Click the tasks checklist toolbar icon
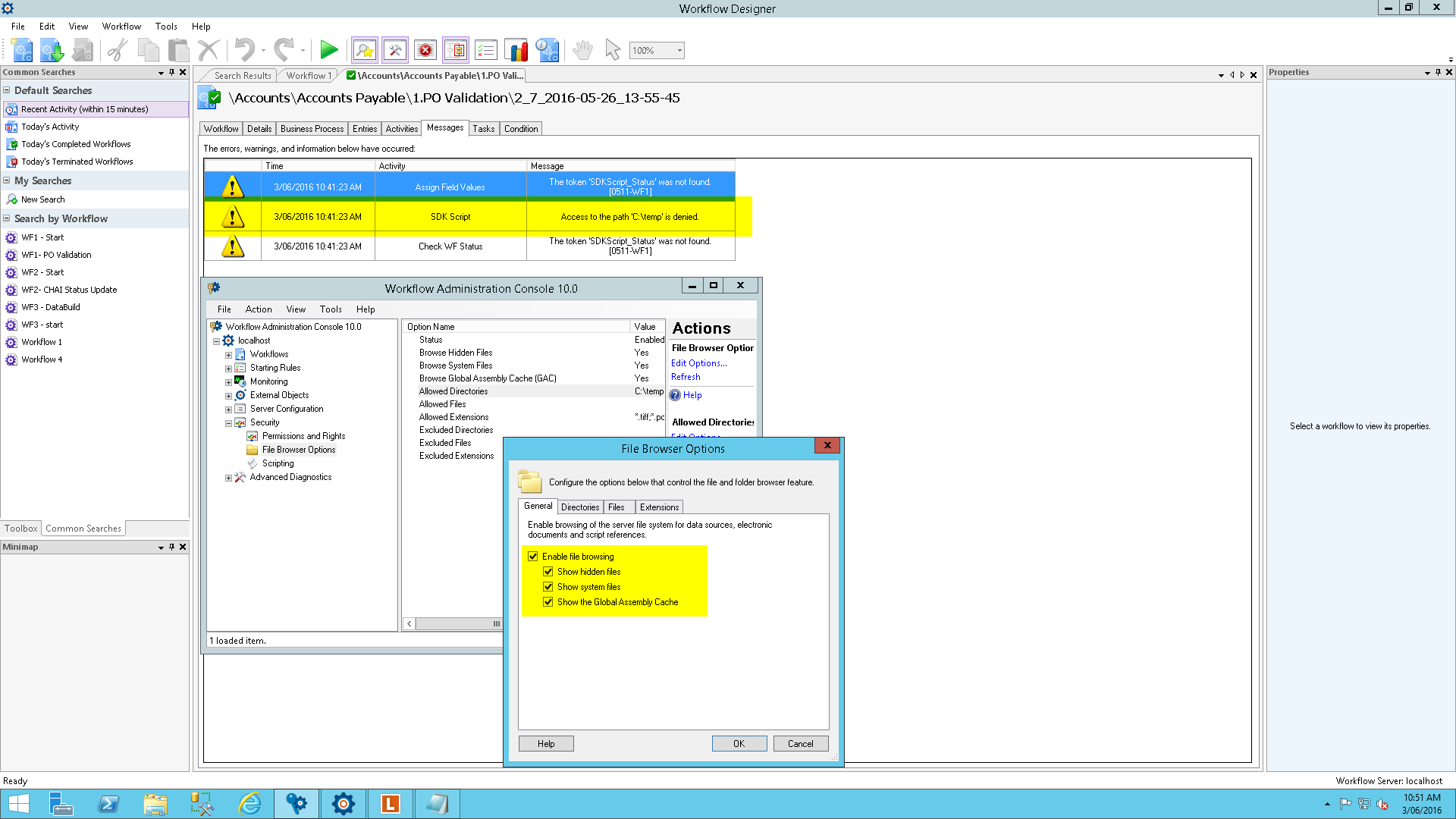 [x=486, y=50]
